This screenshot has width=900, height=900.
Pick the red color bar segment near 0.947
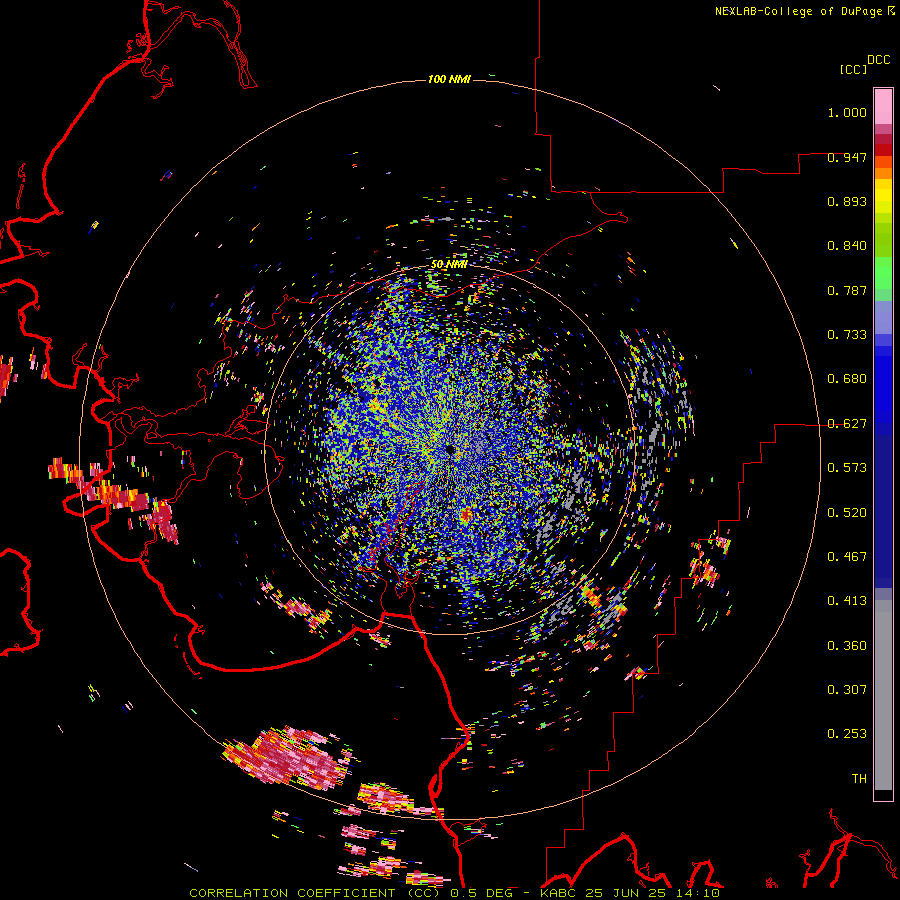click(x=883, y=150)
